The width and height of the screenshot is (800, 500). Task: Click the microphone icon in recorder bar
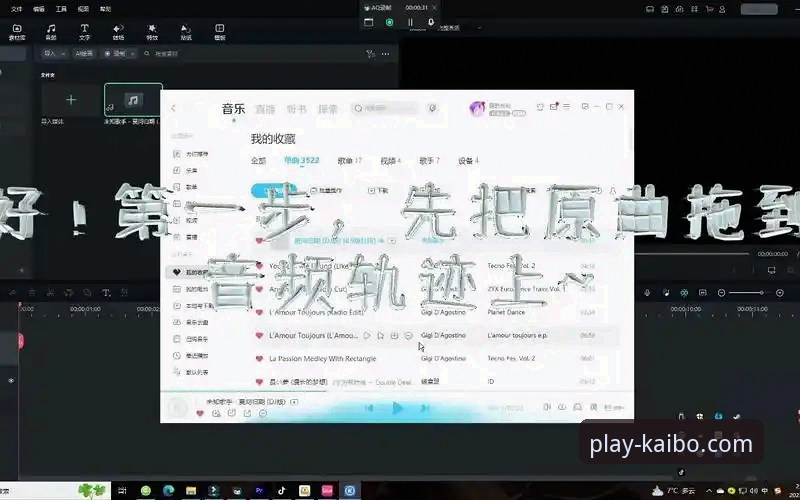click(431, 22)
